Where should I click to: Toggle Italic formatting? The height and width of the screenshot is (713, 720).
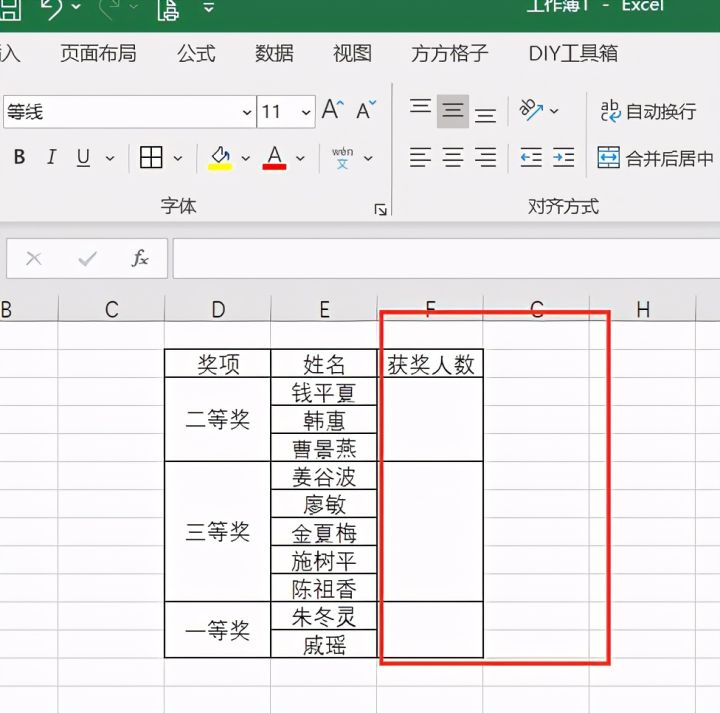[51, 157]
